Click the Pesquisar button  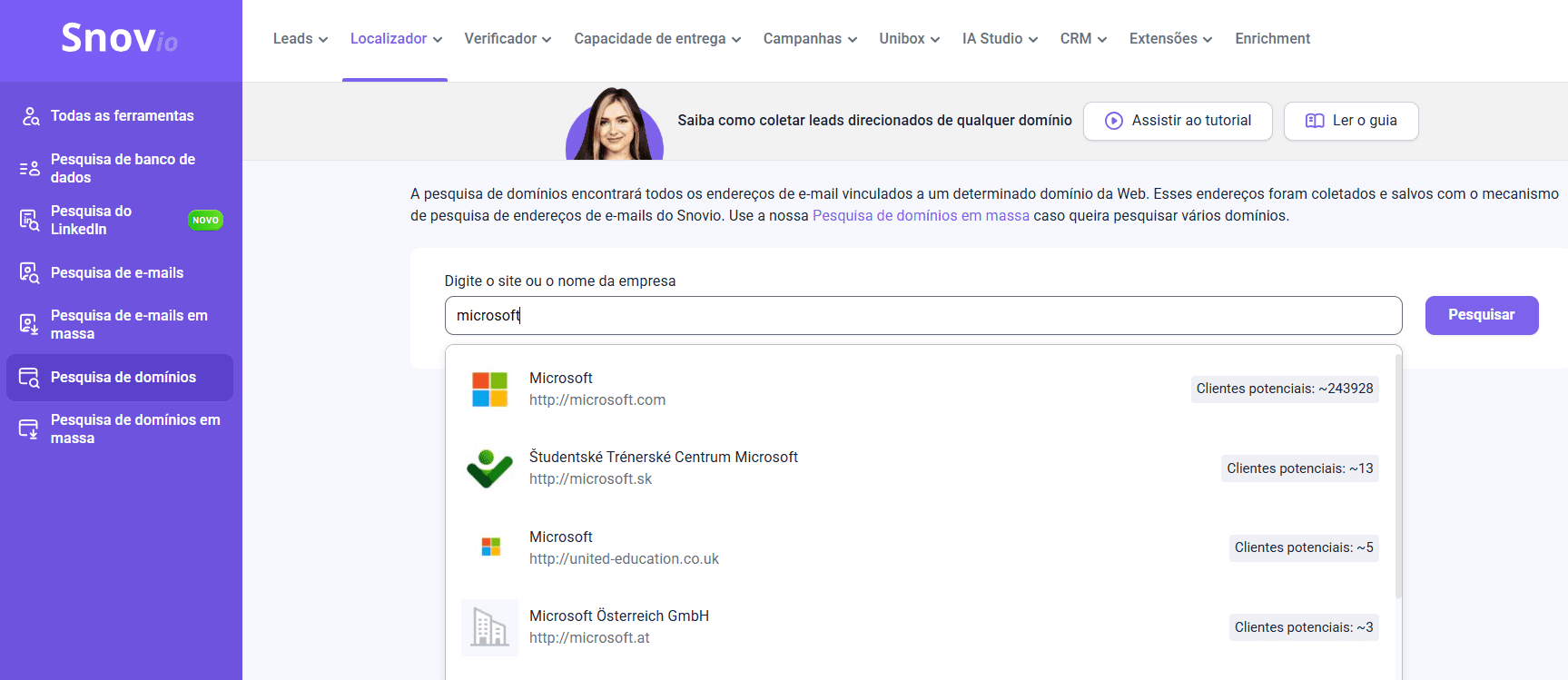click(1482, 315)
